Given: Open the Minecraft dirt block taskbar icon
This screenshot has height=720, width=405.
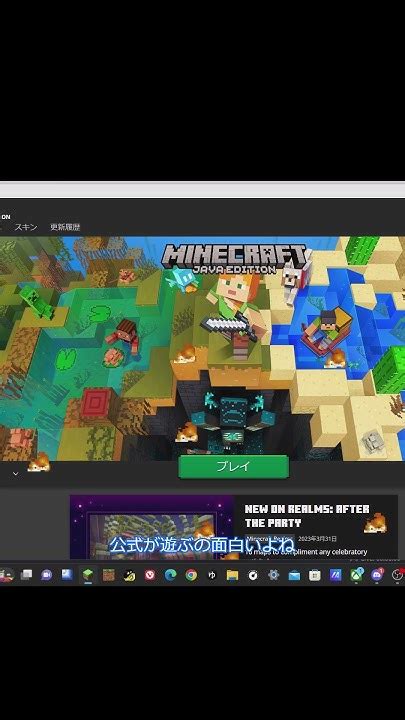Looking at the screenshot, I should (108, 574).
